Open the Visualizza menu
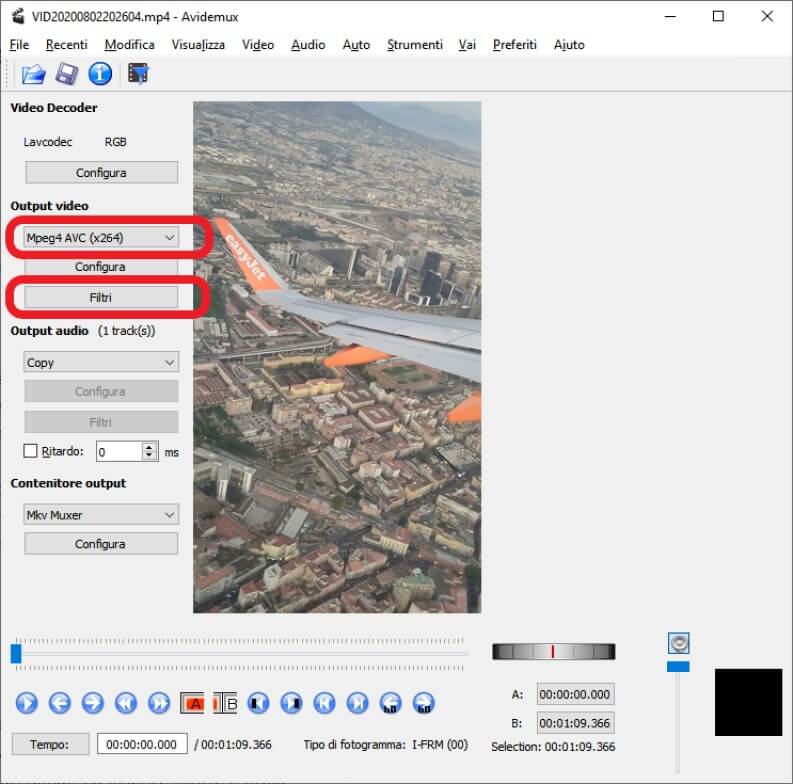Image resolution: width=793 pixels, height=784 pixels. pyautogui.click(x=198, y=45)
